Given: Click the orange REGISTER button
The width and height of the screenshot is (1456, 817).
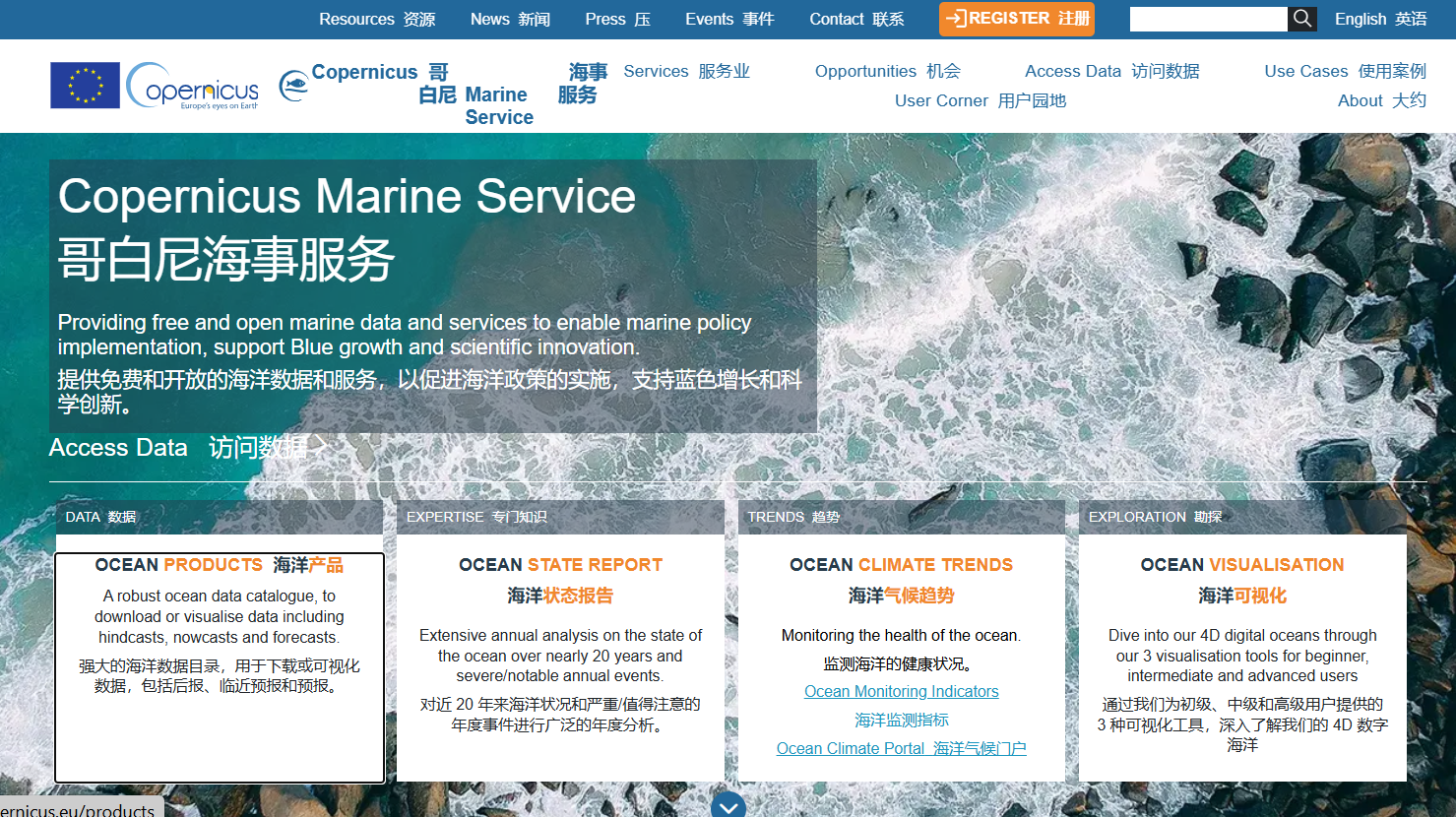Looking at the screenshot, I should click(x=1017, y=19).
